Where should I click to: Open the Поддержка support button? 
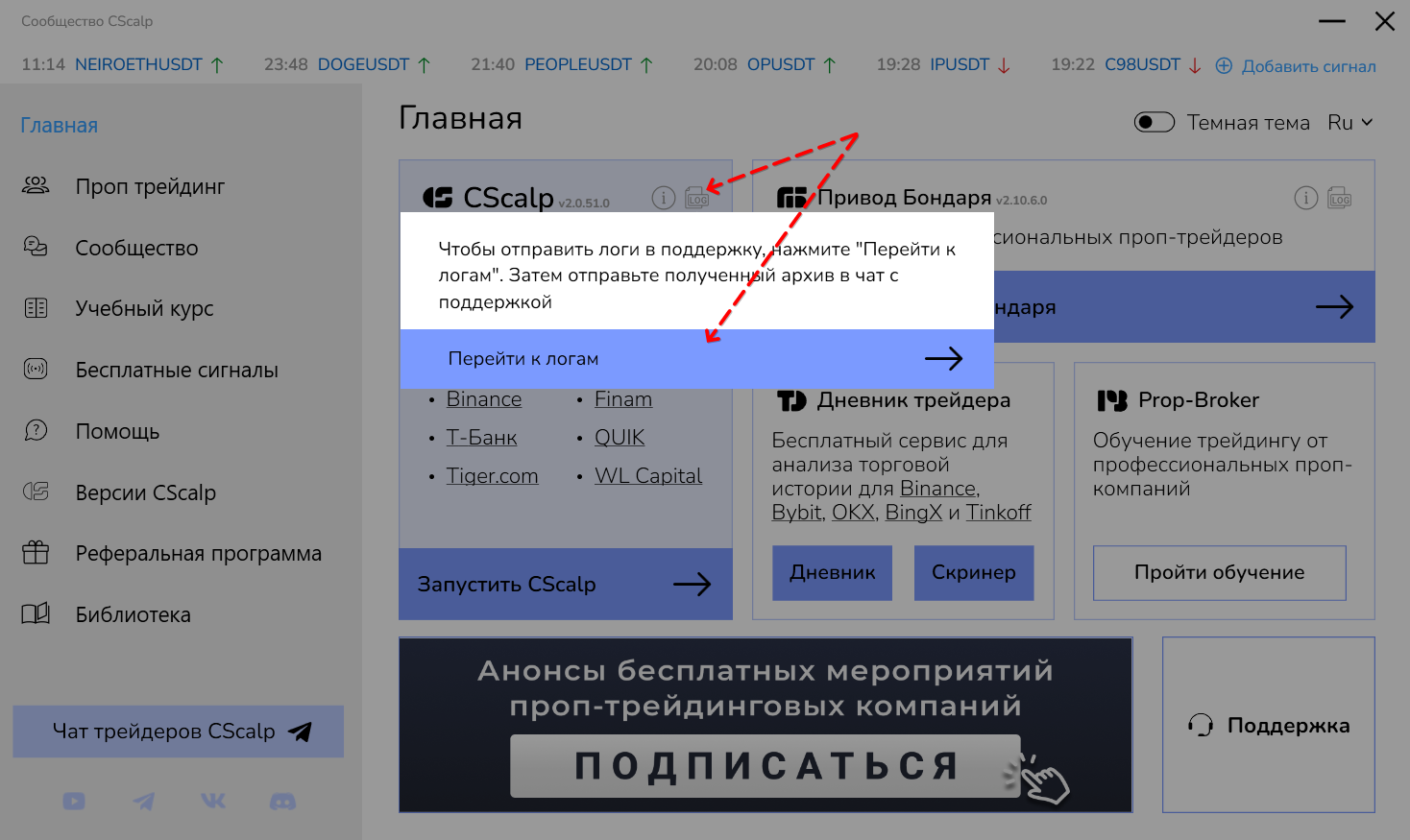(1269, 725)
